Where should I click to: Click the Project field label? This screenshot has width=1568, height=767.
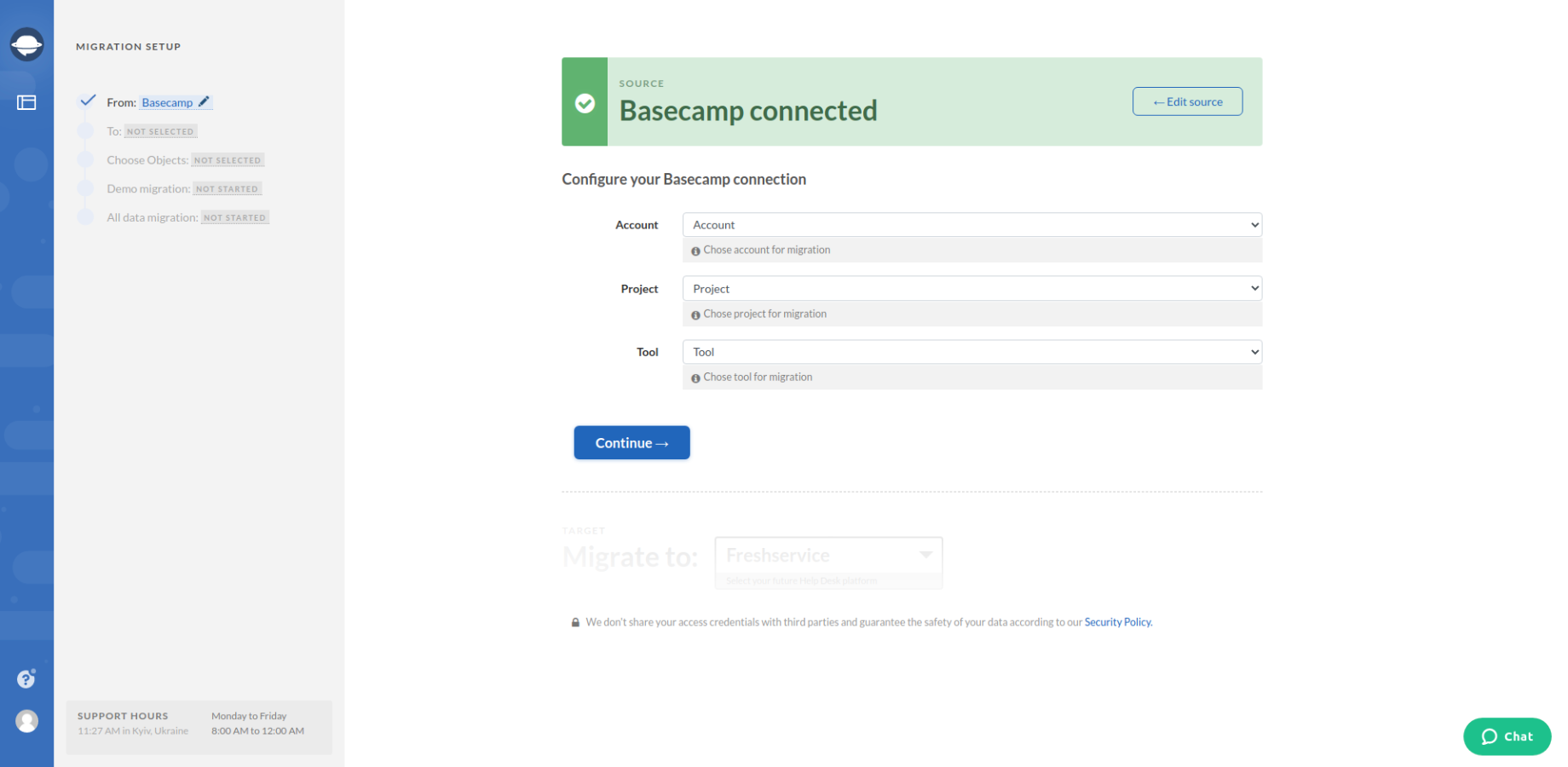[x=639, y=289]
